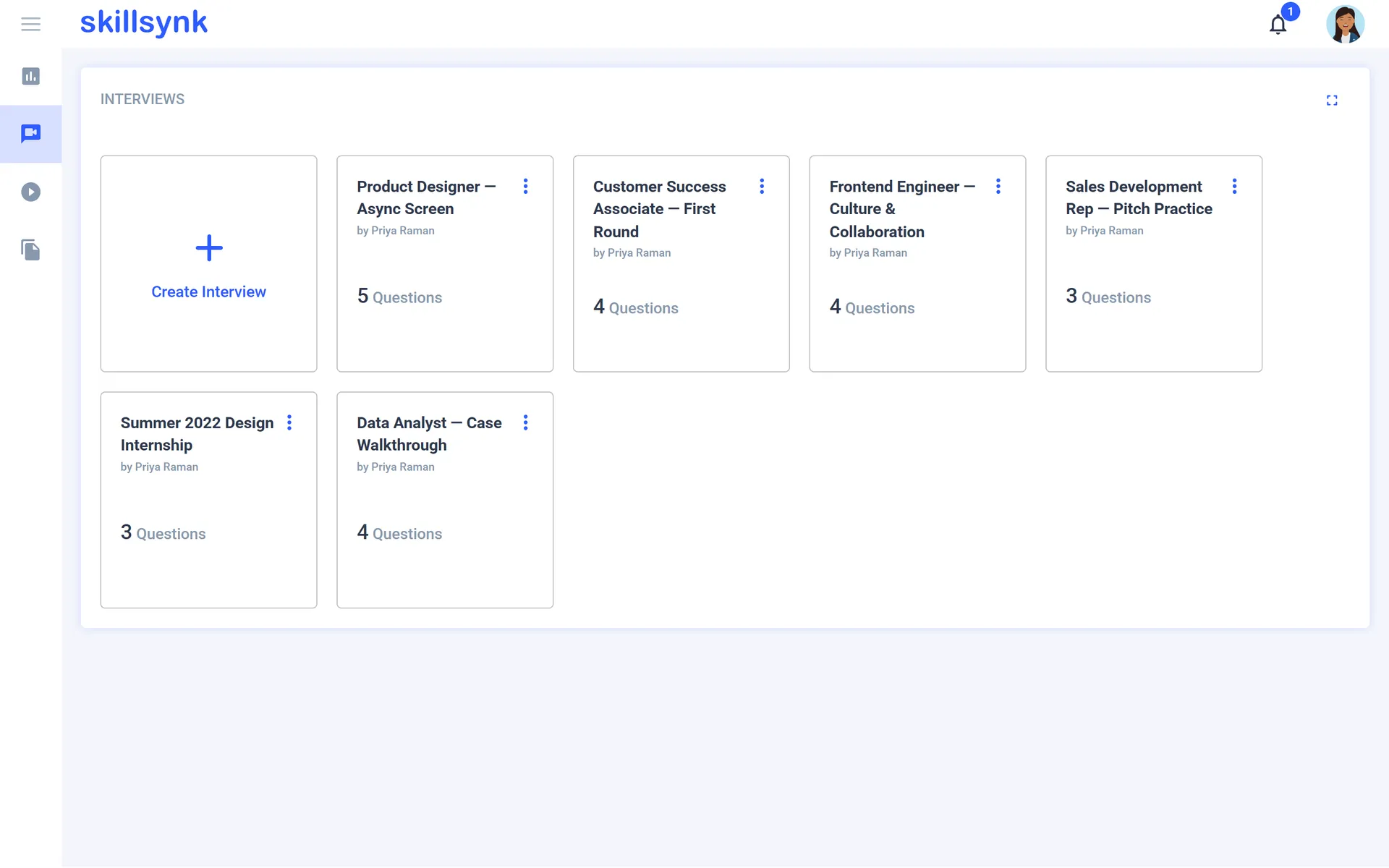Click the INTERVIEWS heading
The width and height of the screenshot is (1389, 868).
(143, 99)
